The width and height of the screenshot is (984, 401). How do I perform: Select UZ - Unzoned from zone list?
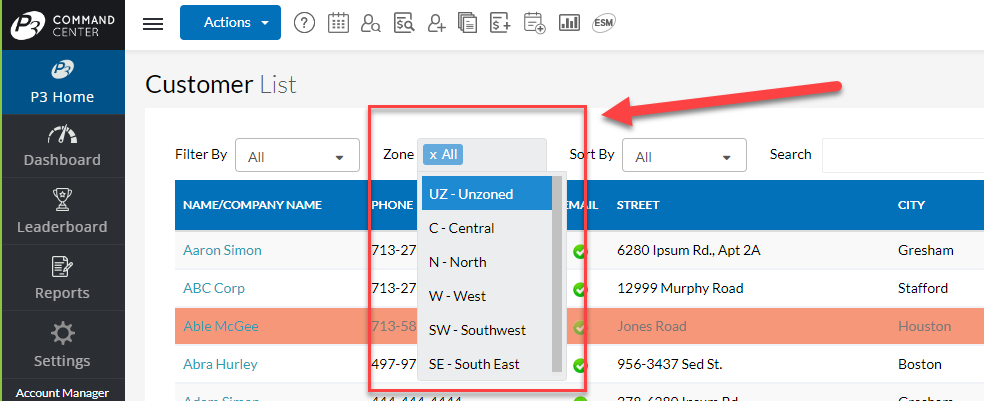click(486, 194)
